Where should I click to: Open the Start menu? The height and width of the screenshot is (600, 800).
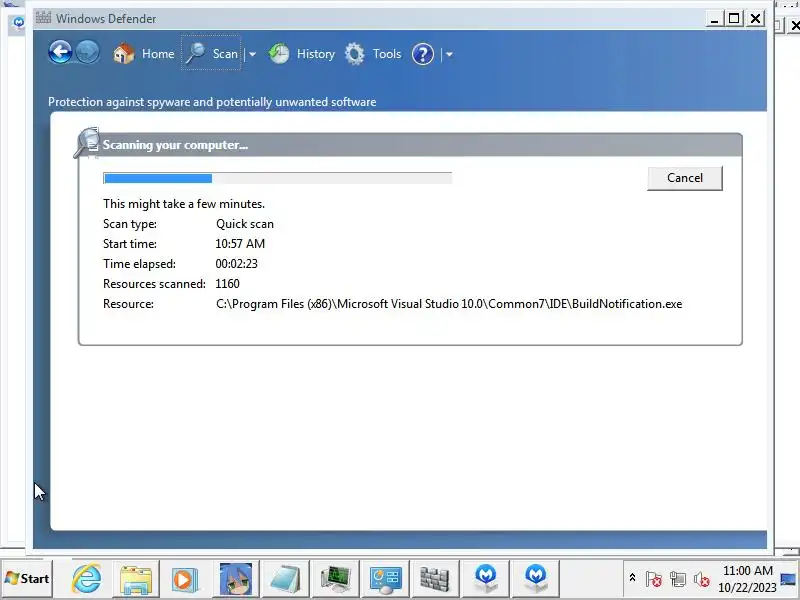[27, 579]
